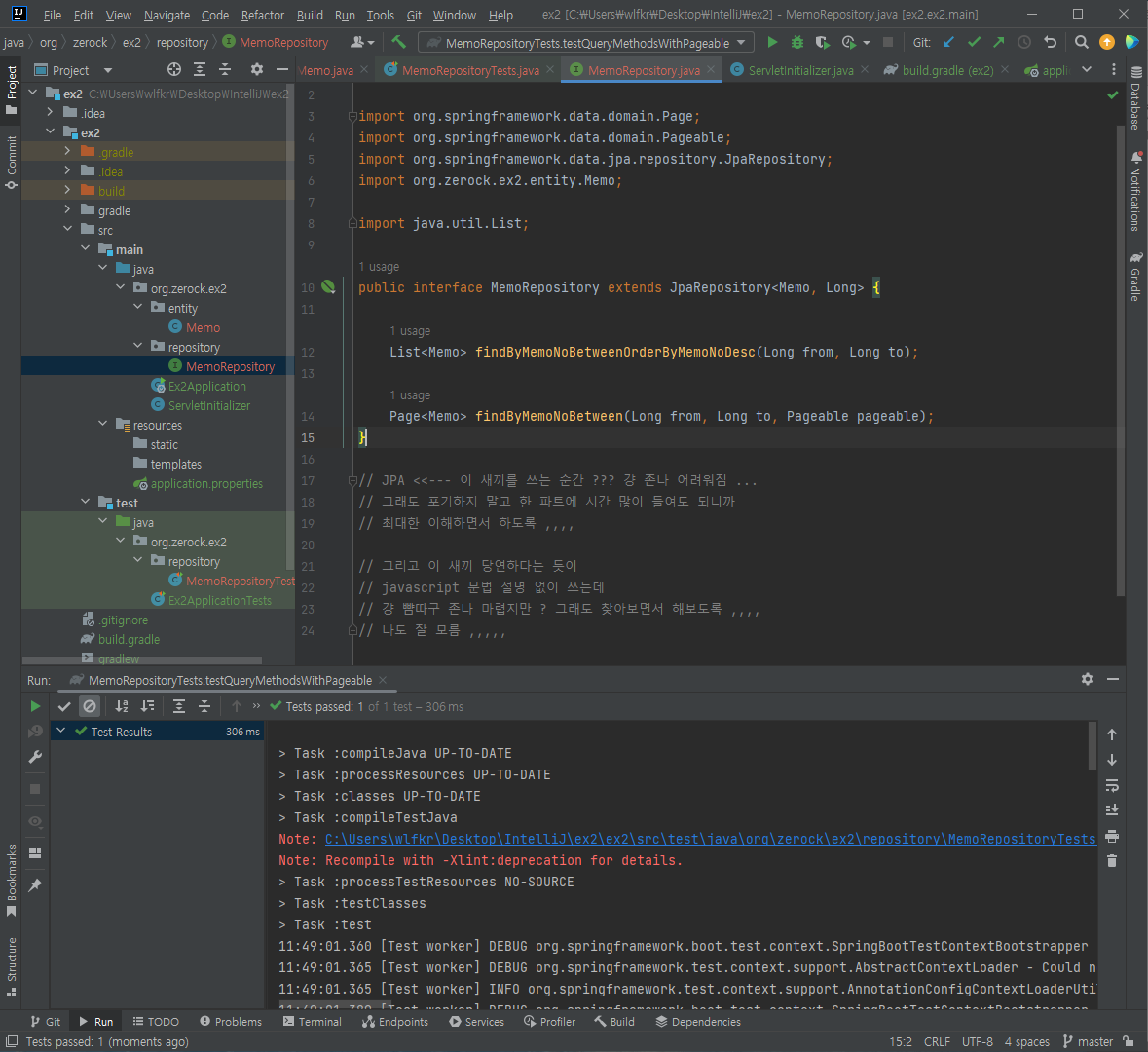
Task: Open the Tools menu
Action: click(380, 15)
